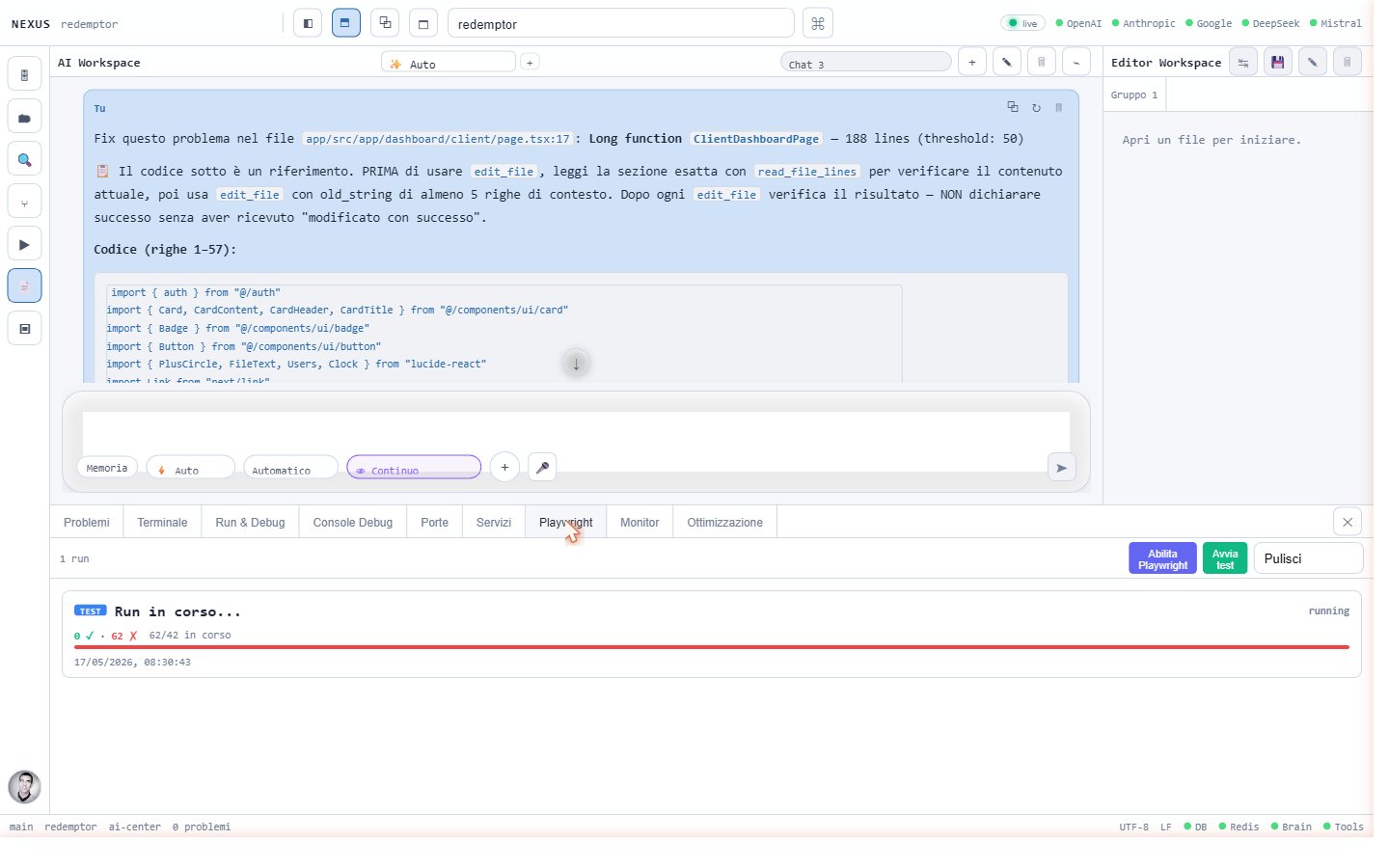This screenshot has width=1389, height=868.
Task: Click the redemptor project search field
Action: coord(621,23)
